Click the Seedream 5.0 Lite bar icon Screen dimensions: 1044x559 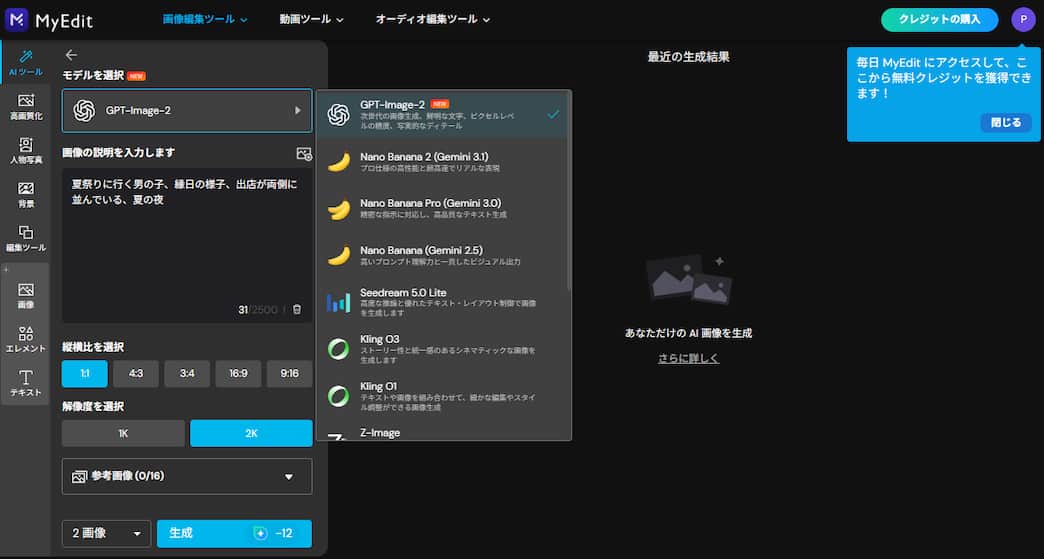click(x=338, y=302)
